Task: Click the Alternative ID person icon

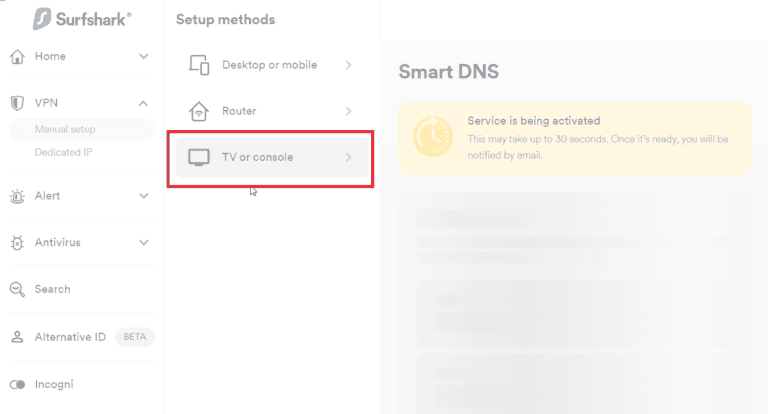Action: 16,337
